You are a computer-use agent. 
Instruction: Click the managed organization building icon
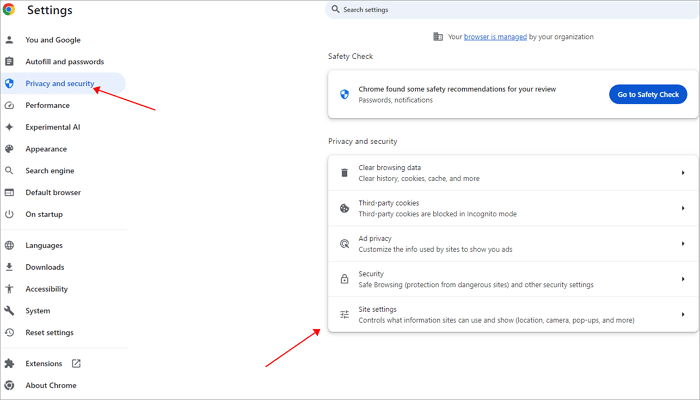tap(438, 37)
